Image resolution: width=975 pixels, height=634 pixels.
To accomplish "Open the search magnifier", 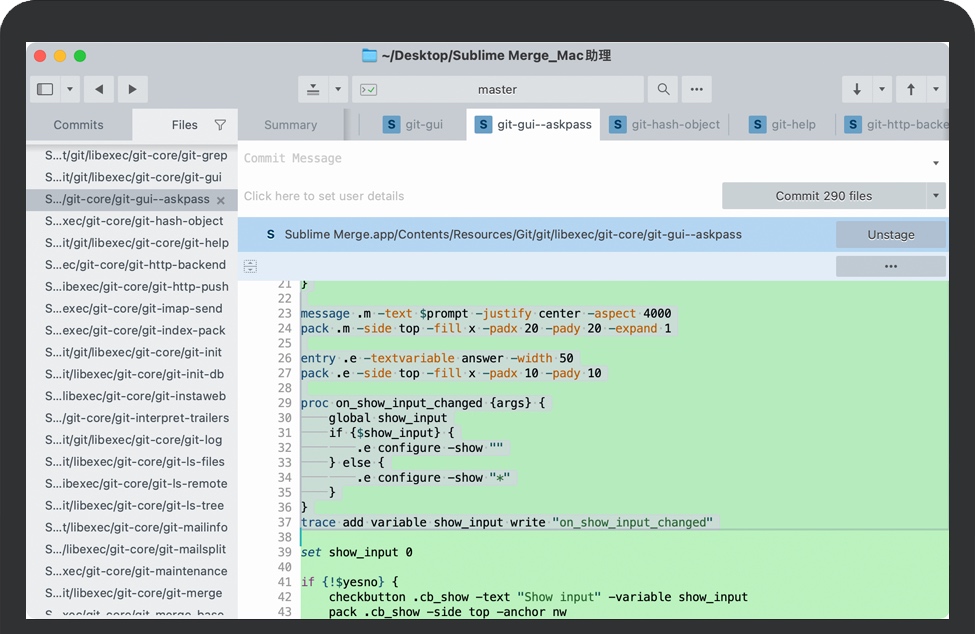I will (x=663, y=89).
